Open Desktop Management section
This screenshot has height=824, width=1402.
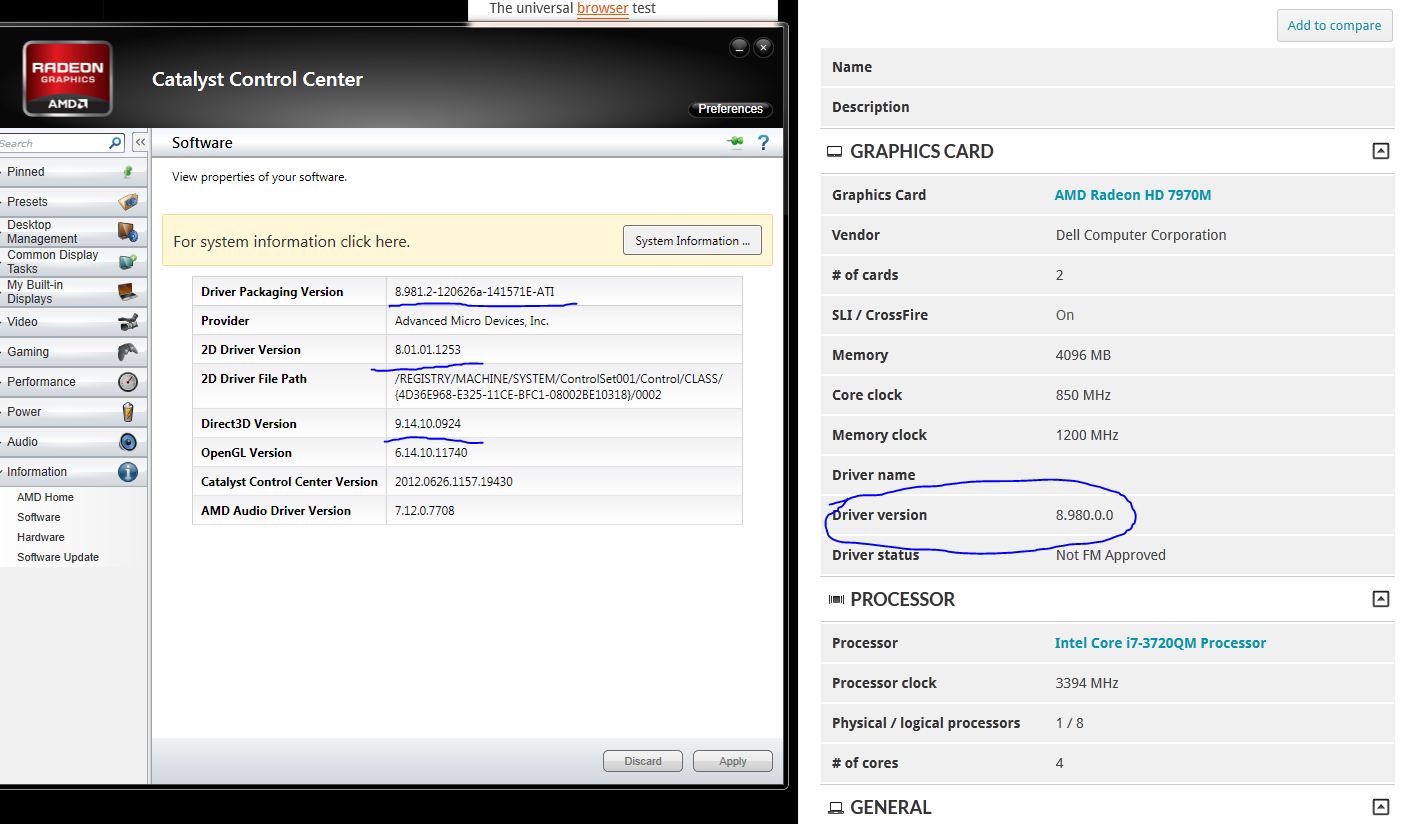coord(73,232)
